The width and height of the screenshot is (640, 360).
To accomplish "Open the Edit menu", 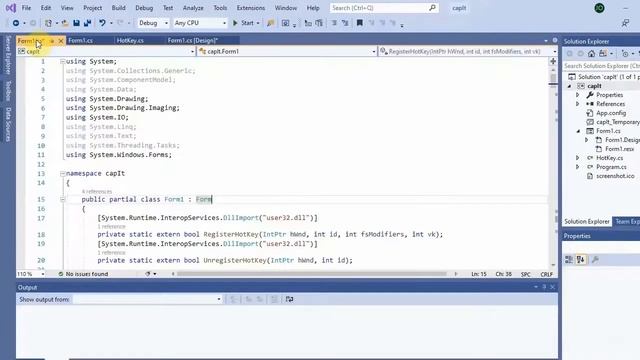I will 46,8.
